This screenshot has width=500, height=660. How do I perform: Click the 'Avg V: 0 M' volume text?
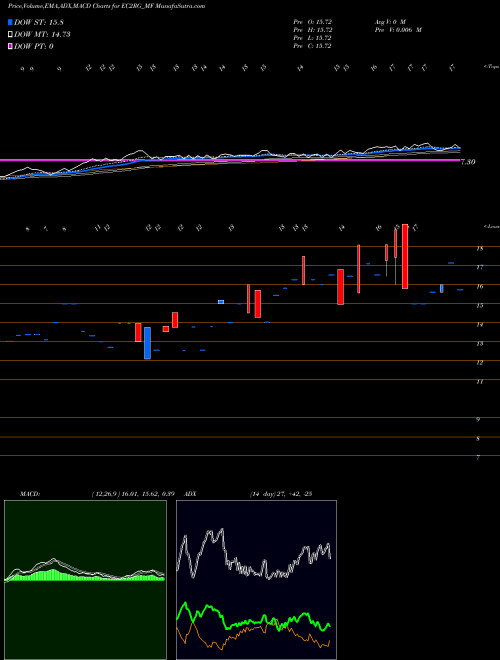pyautogui.click(x=389, y=21)
